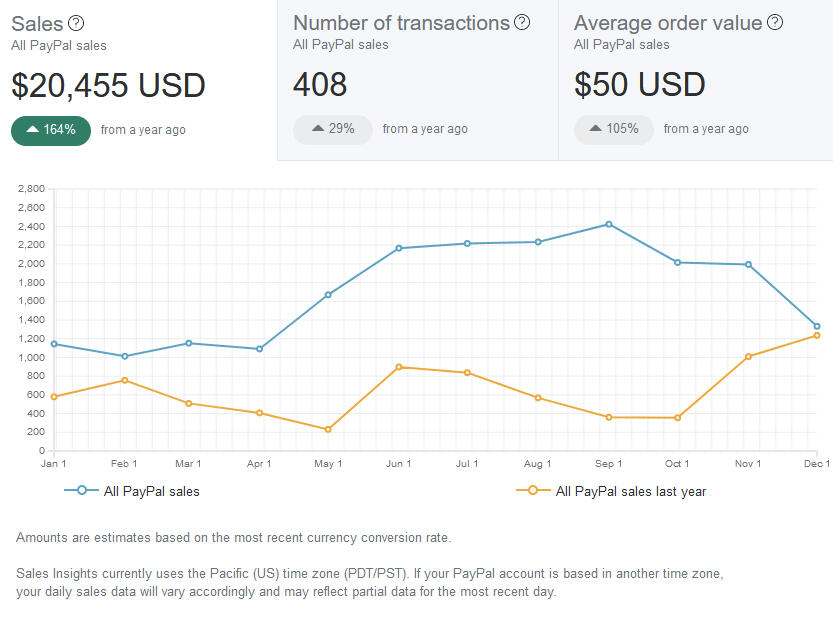Click the 29% change badge
Viewport: 833px width, 633px height.
click(x=333, y=129)
